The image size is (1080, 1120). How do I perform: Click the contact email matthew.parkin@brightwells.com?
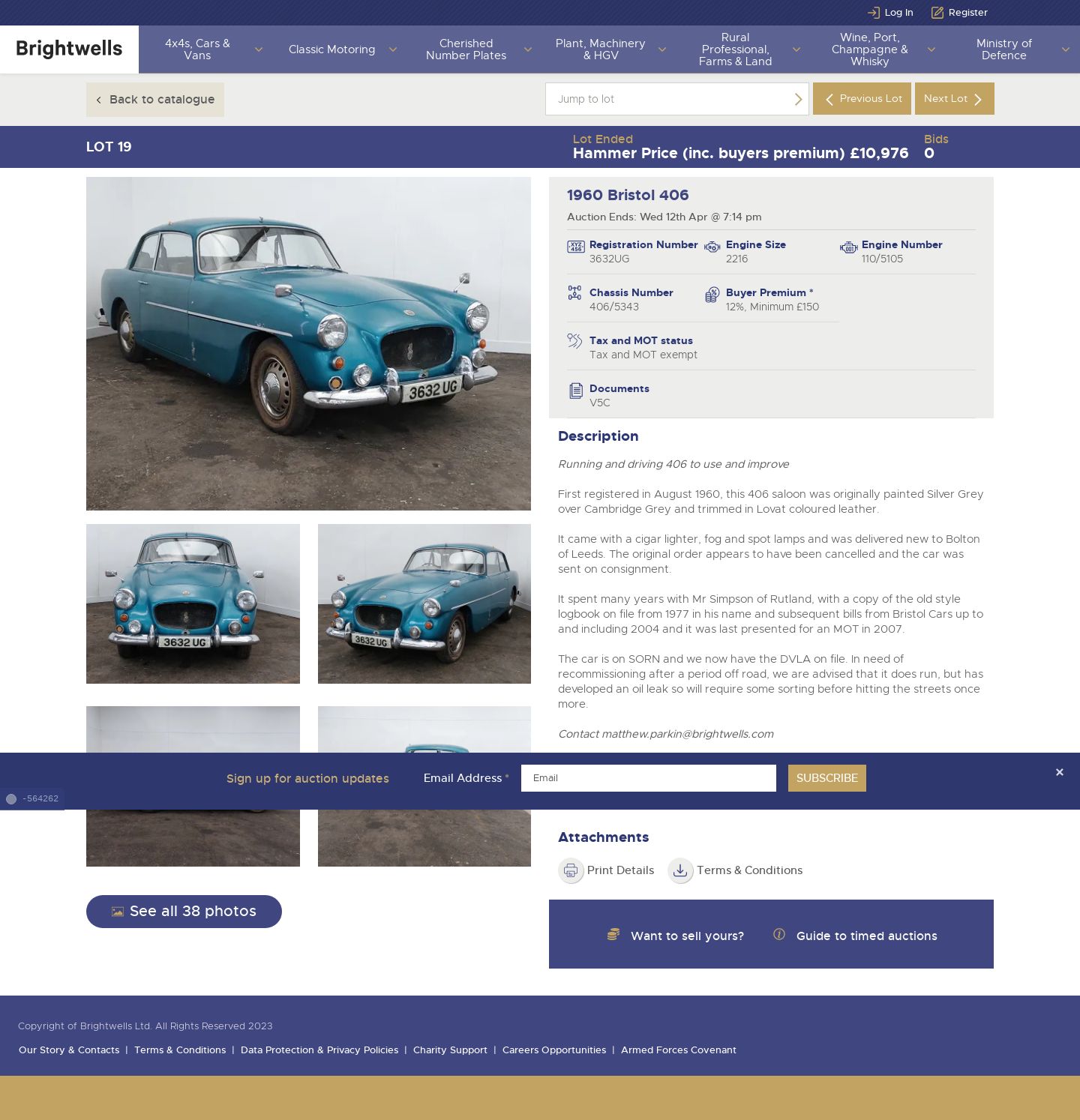point(687,734)
